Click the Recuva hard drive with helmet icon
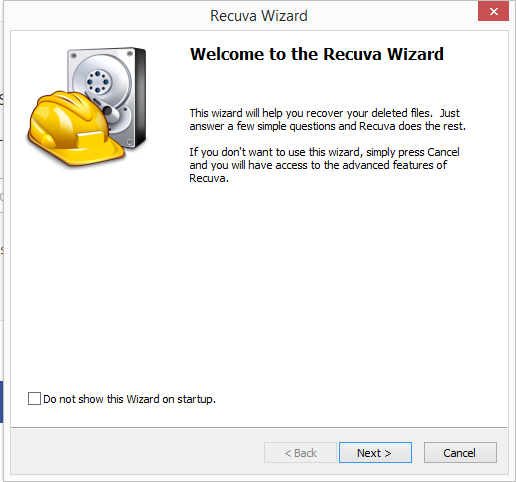The height and width of the screenshot is (482, 516). [x=87, y=107]
